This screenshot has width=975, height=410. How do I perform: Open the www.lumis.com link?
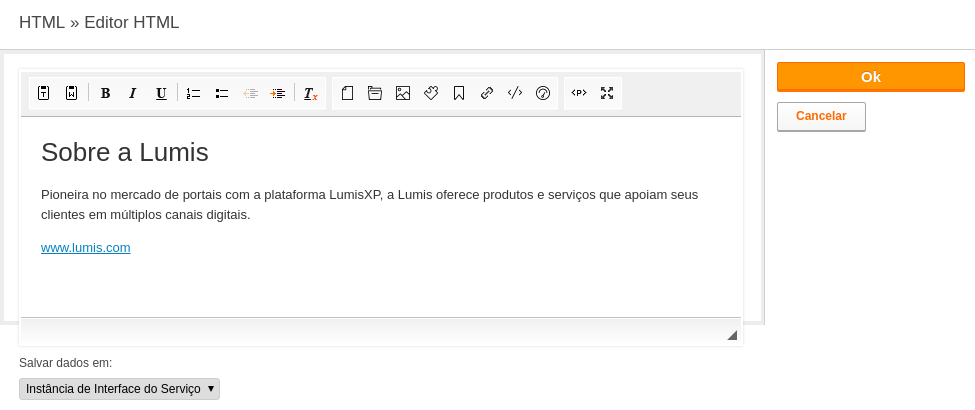coord(86,248)
